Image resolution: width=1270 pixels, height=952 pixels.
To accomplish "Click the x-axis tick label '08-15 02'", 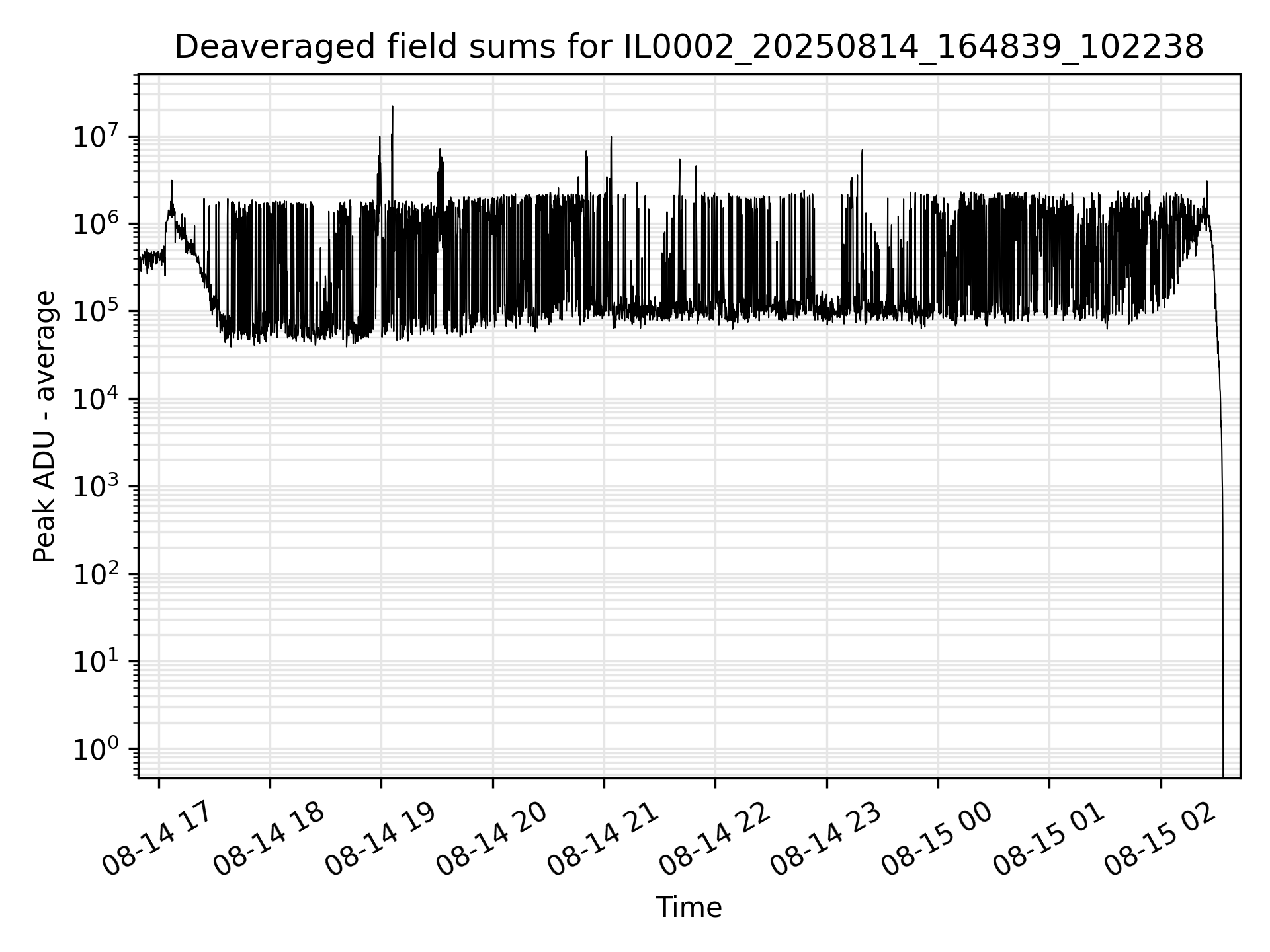I will pos(1160,838).
